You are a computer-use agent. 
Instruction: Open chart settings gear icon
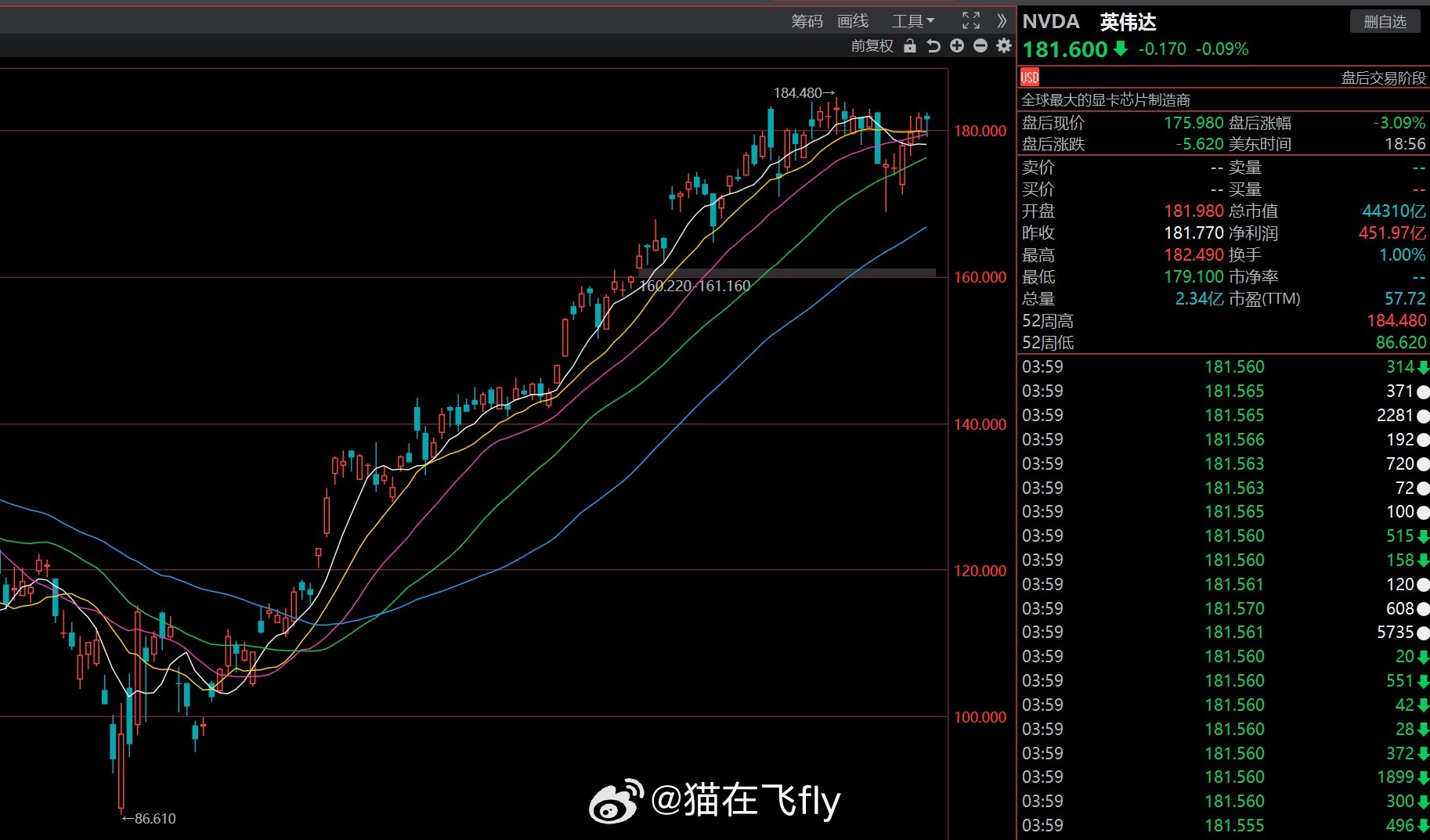click(1004, 46)
